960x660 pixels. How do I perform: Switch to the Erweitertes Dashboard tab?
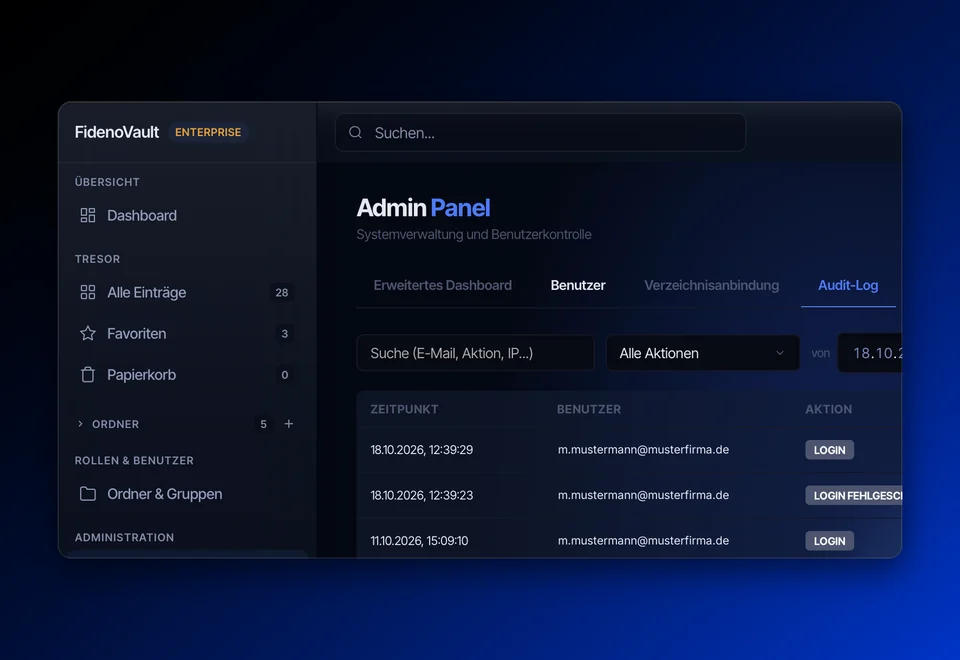(442, 285)
